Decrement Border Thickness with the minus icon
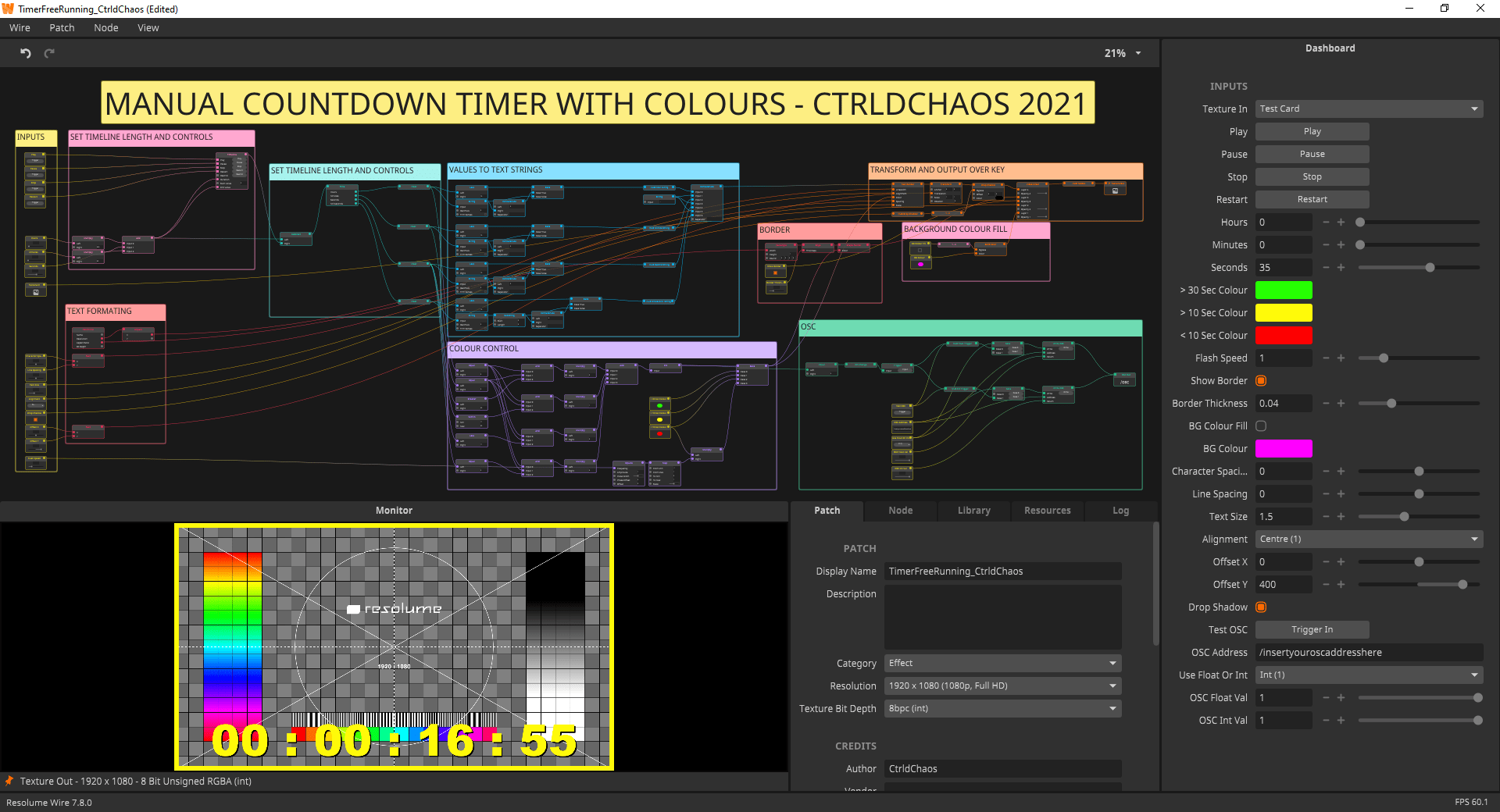This screenshot has width=1500, height=812. point(1326,404)
